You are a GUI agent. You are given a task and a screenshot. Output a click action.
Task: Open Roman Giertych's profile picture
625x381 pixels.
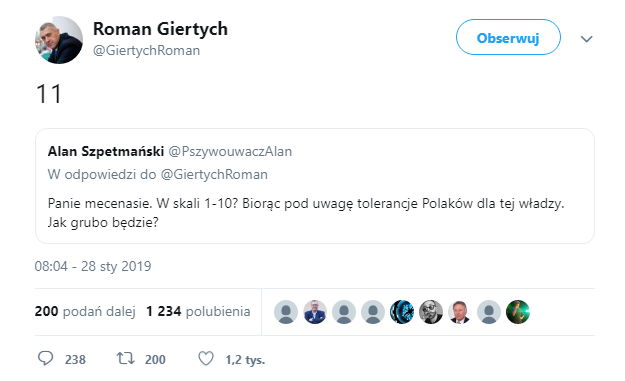tap(59, 40)
